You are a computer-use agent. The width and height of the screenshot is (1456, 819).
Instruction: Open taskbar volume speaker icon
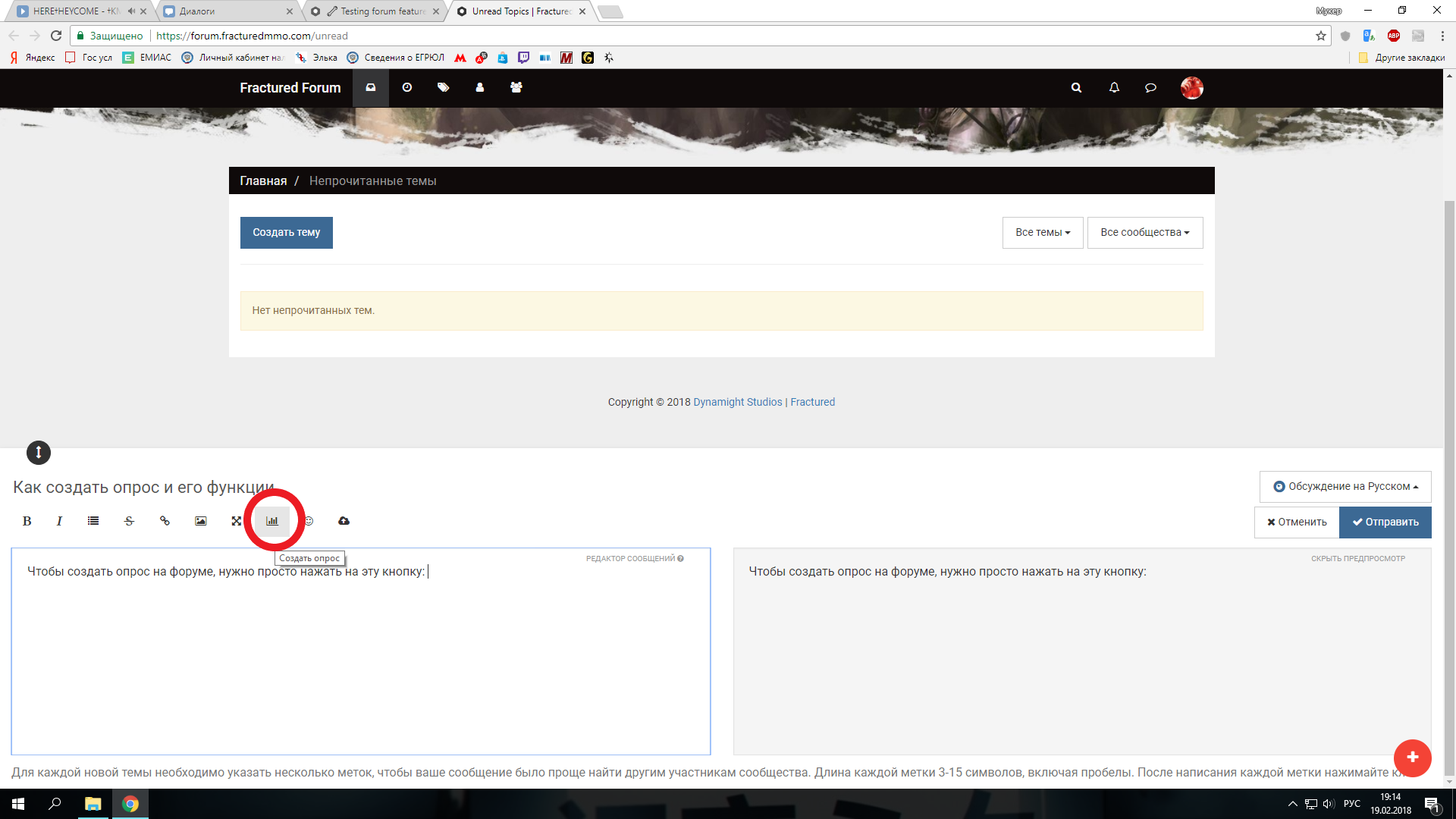1329,804
